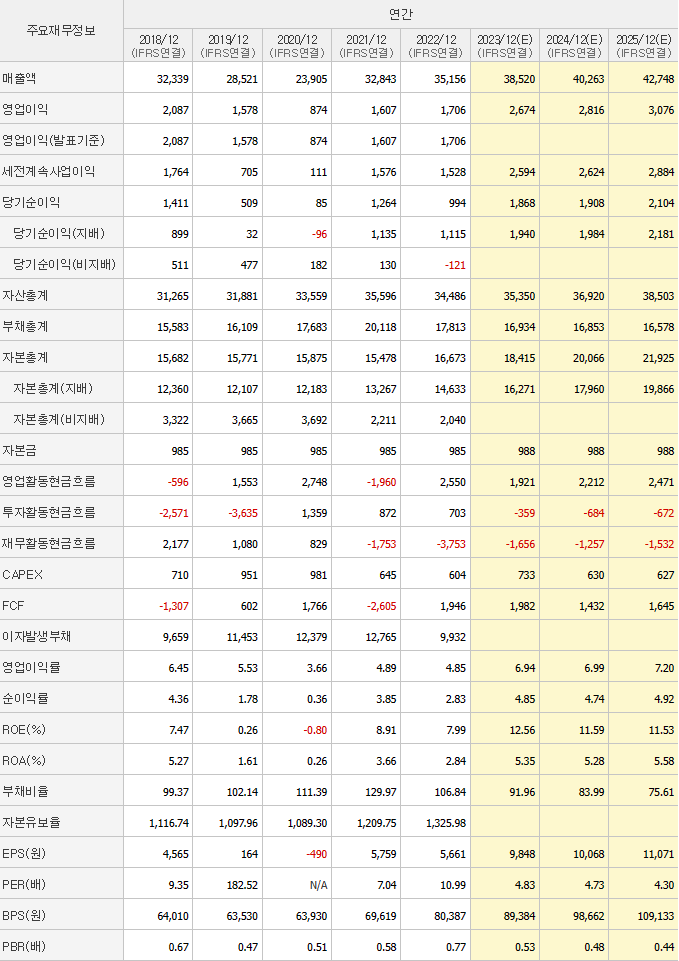Image resolution: width=679 pixels, height=961 pixels.
Task: Select the 당기순이익(비지배) row label
Action: tap(64, 264)
